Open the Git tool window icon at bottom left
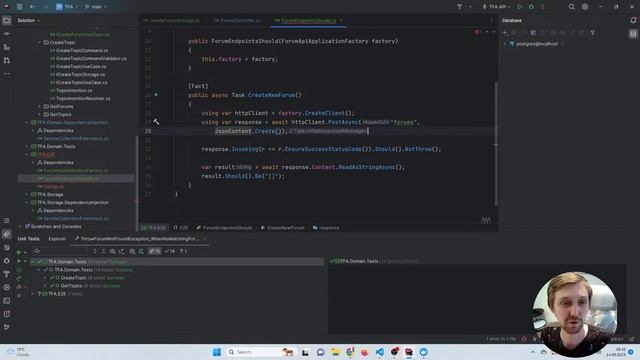This screenshot has height=360, width=640. [x=7, y=327]
